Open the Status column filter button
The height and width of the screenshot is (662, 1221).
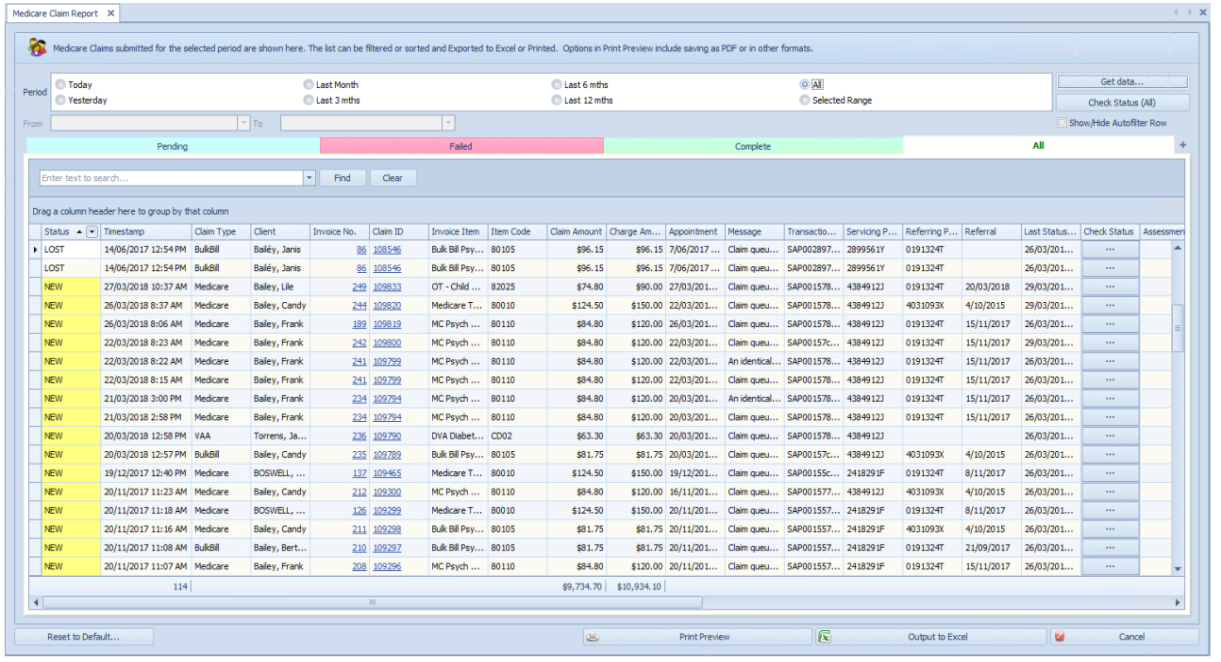93,232
